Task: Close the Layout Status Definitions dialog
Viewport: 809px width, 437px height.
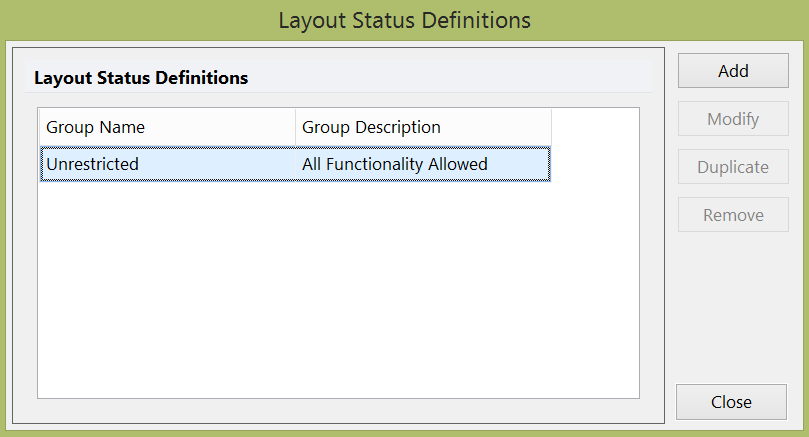Action: (x=731, y=402)
